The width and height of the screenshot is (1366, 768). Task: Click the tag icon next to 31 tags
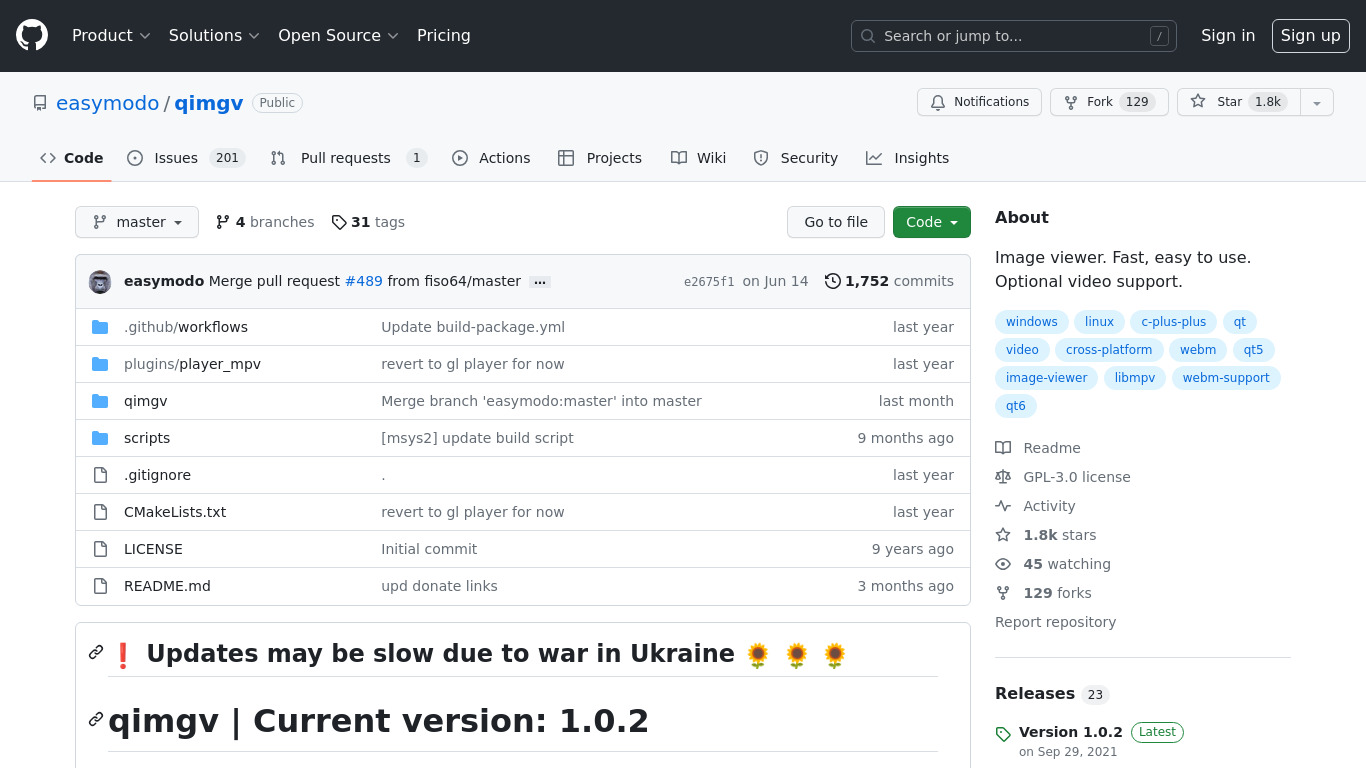point(339,222)
